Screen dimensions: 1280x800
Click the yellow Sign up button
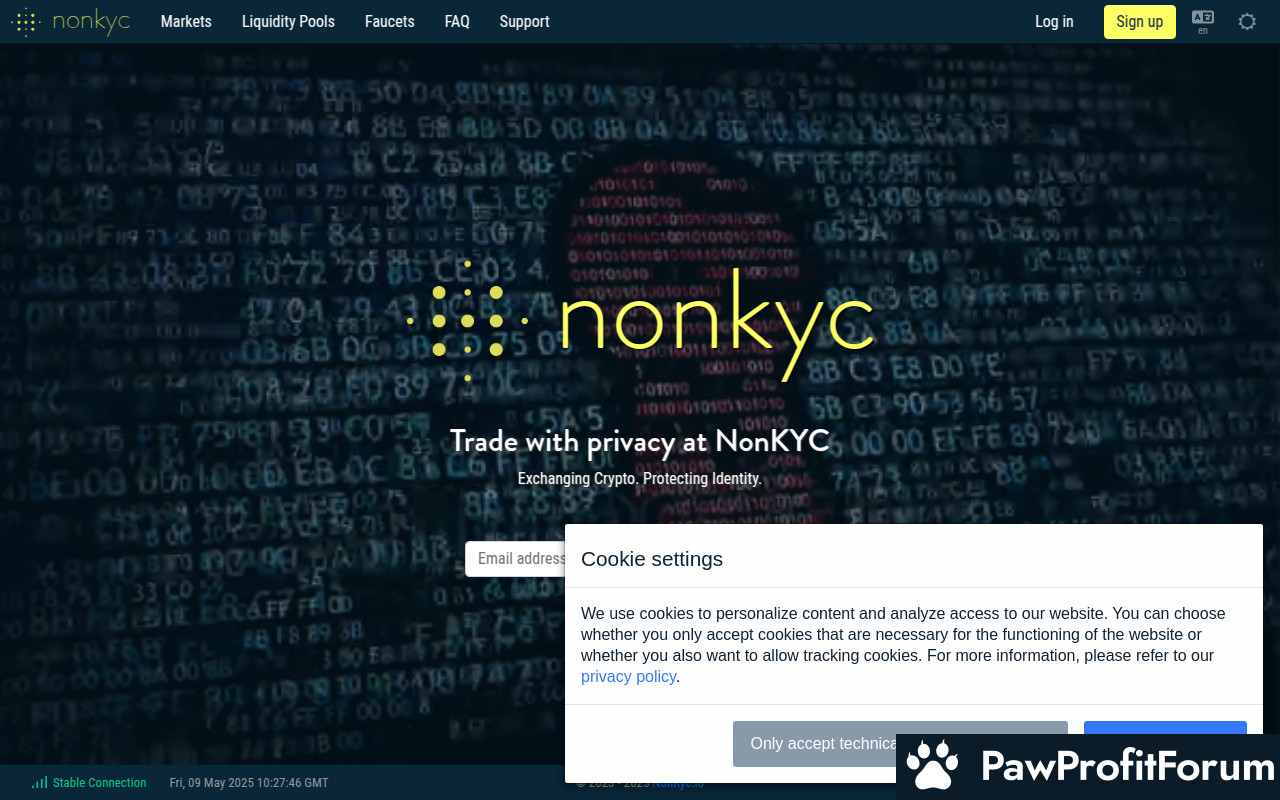(1139, 21)
